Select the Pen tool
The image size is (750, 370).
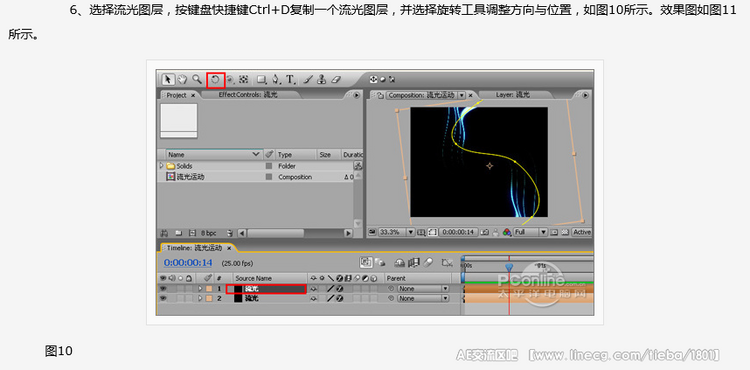(x=276, y=79)
